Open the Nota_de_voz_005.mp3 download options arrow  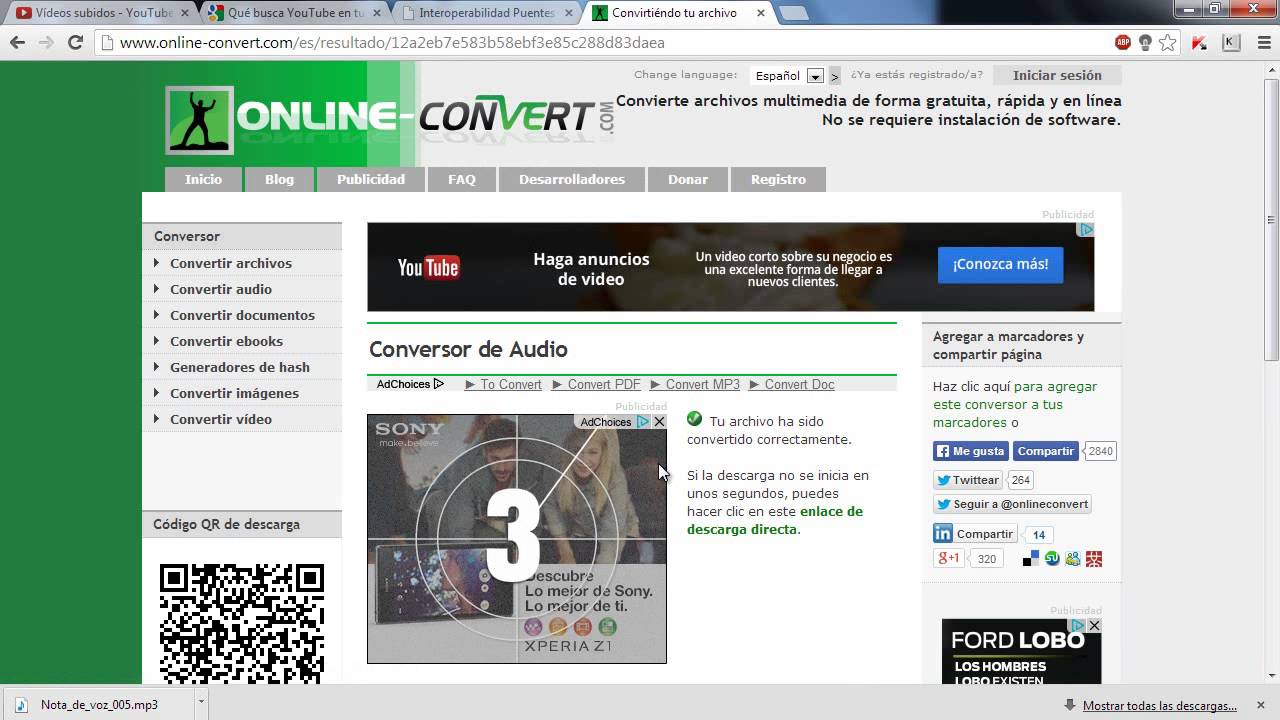pos(201,702)
